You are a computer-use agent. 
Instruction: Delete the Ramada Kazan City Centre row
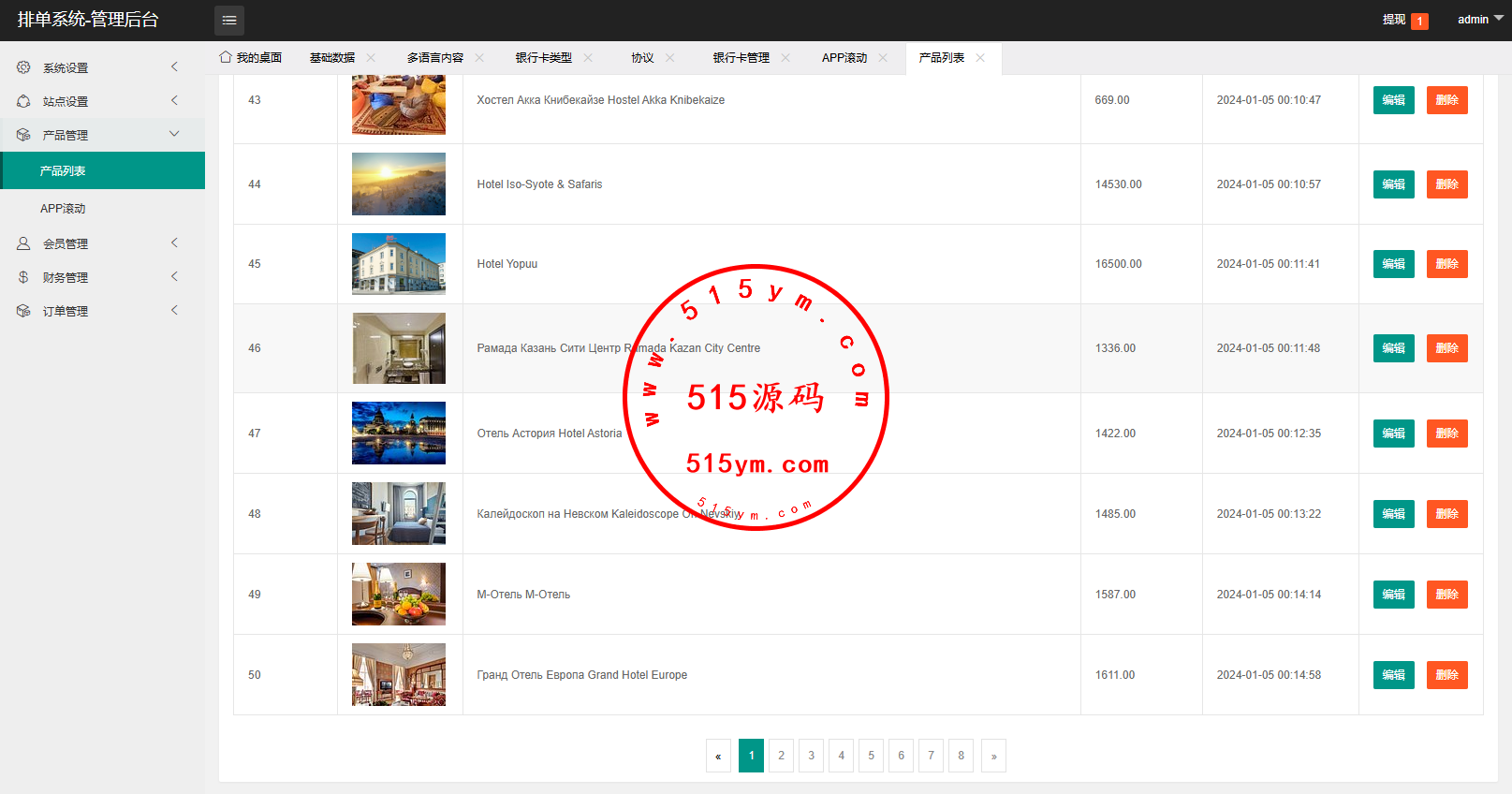click(1446, 348)
